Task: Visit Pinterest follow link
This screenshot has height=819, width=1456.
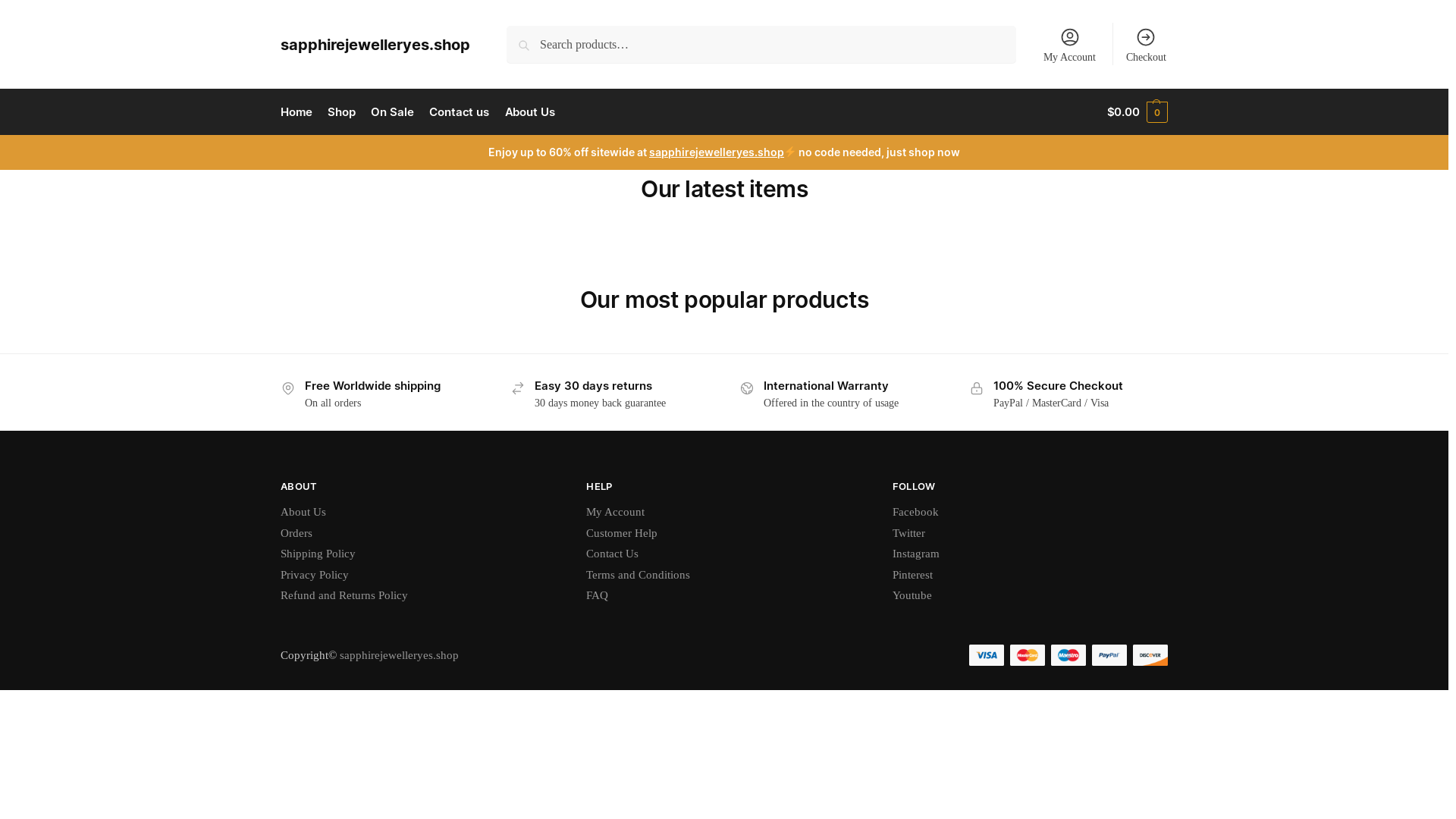Action: pyautogui.click(x=913, y=575)
